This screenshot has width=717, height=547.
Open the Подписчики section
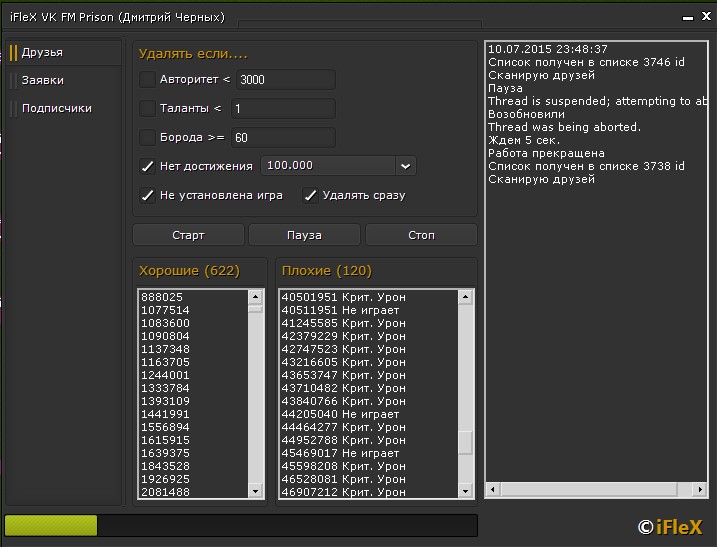[x=64, y=108]
